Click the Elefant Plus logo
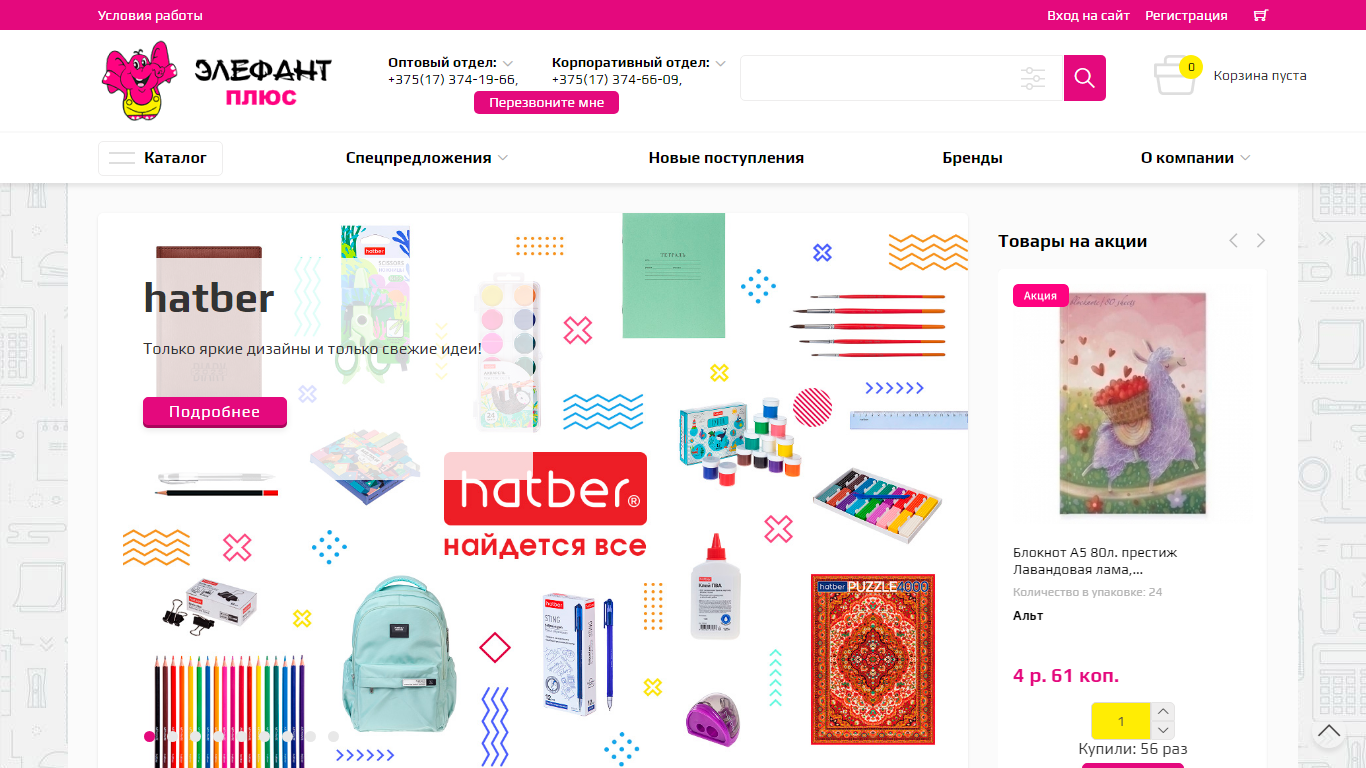The width and height of the screenshot is (1366, 768). [x=217, y=81]
